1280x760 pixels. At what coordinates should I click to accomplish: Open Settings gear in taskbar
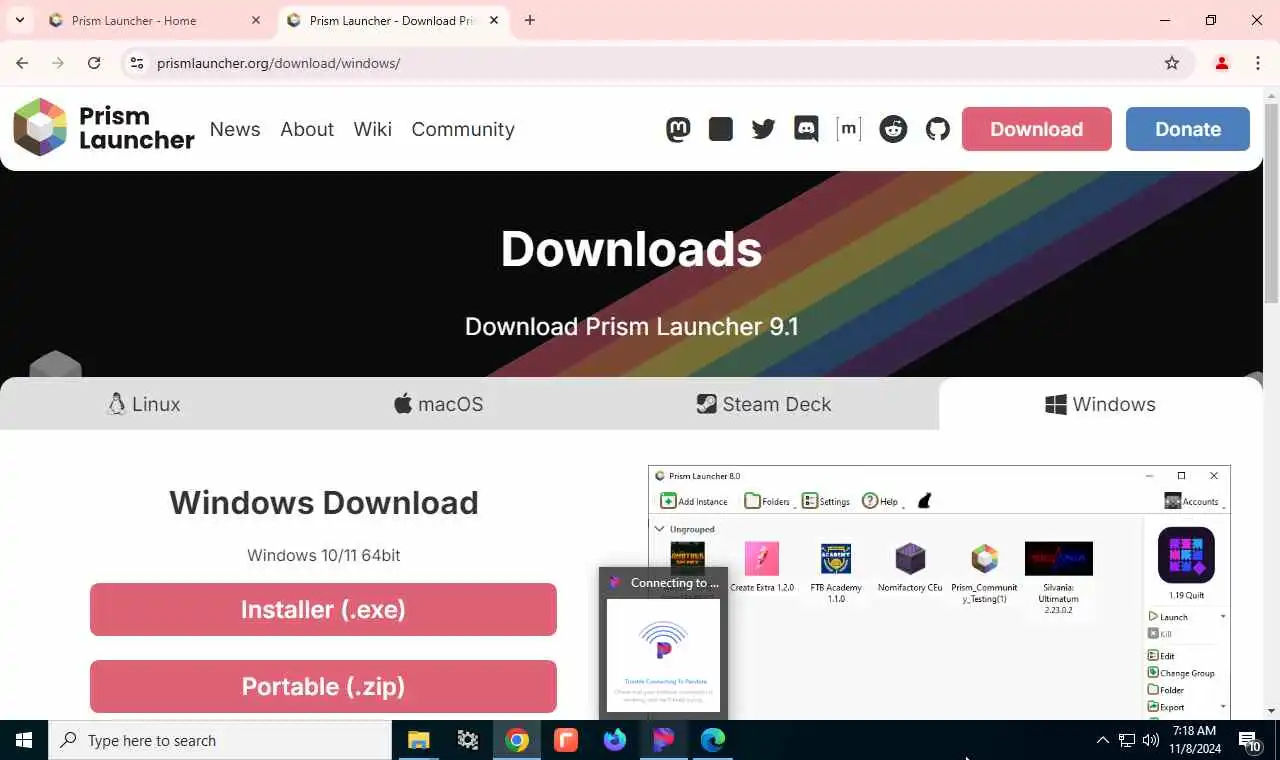coord(468,740)
